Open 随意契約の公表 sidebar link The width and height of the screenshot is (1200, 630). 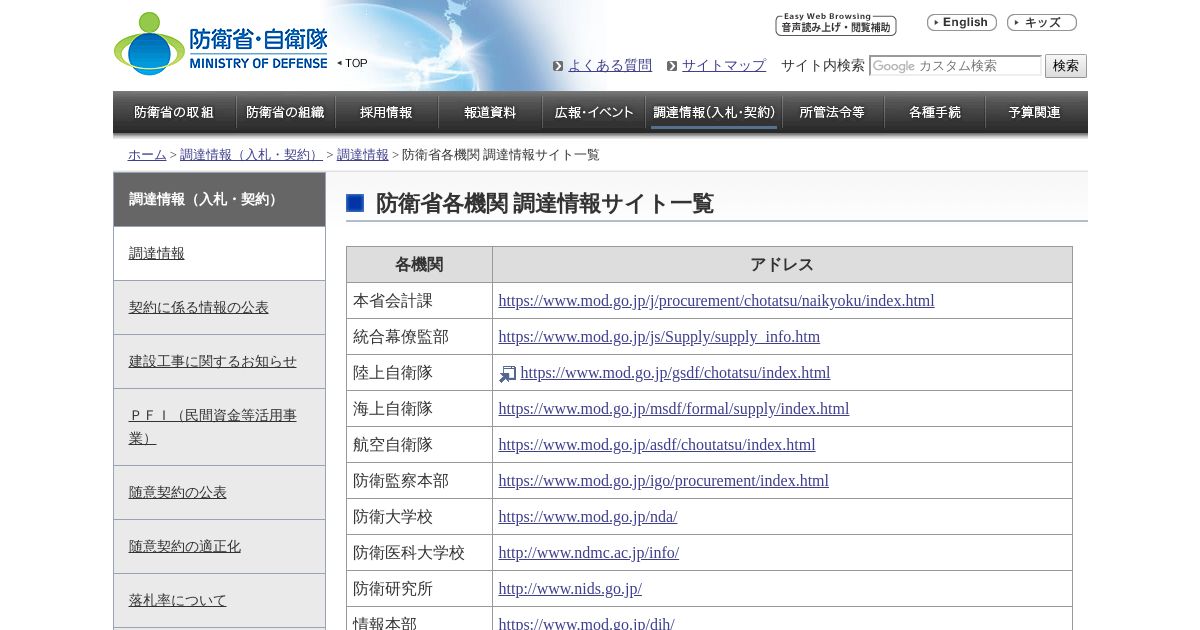[178, 492]
